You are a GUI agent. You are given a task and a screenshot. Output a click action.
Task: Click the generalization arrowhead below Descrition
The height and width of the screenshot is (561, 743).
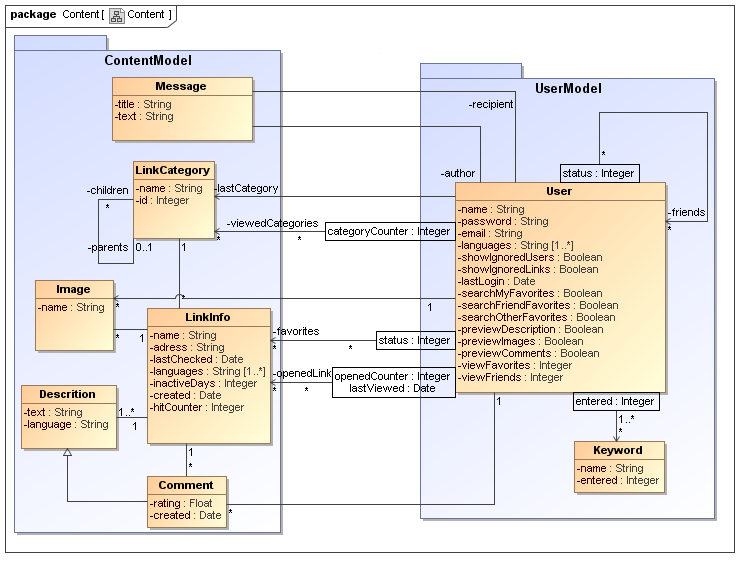point(68,452)
